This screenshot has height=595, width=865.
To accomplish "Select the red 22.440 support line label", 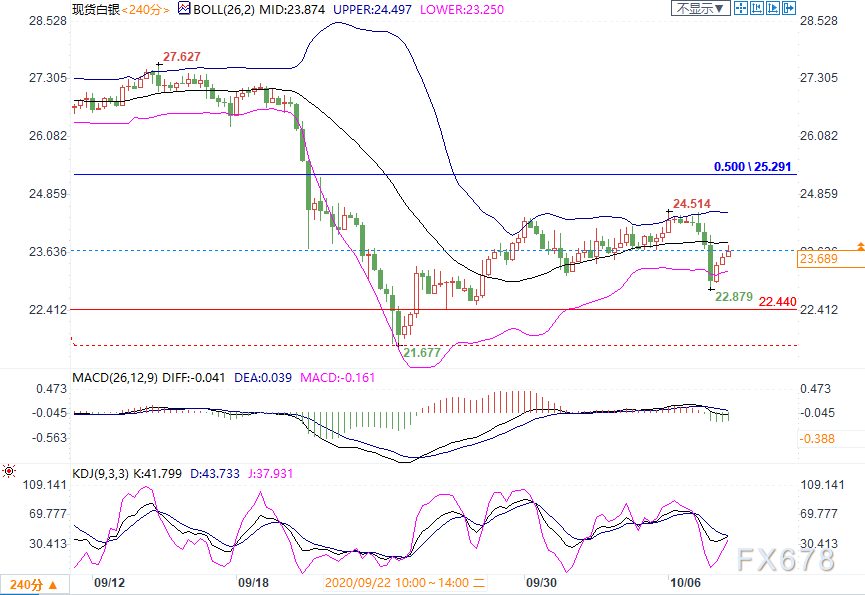I will point(777,302).
